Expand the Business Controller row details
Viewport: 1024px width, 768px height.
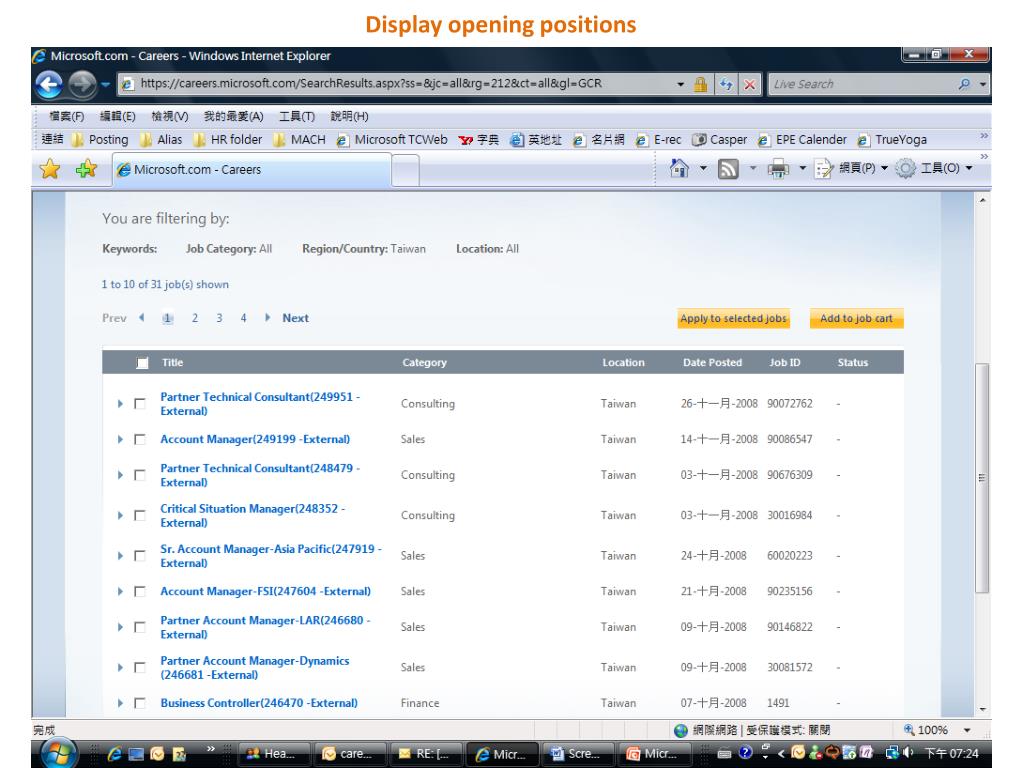coord(120,703)
